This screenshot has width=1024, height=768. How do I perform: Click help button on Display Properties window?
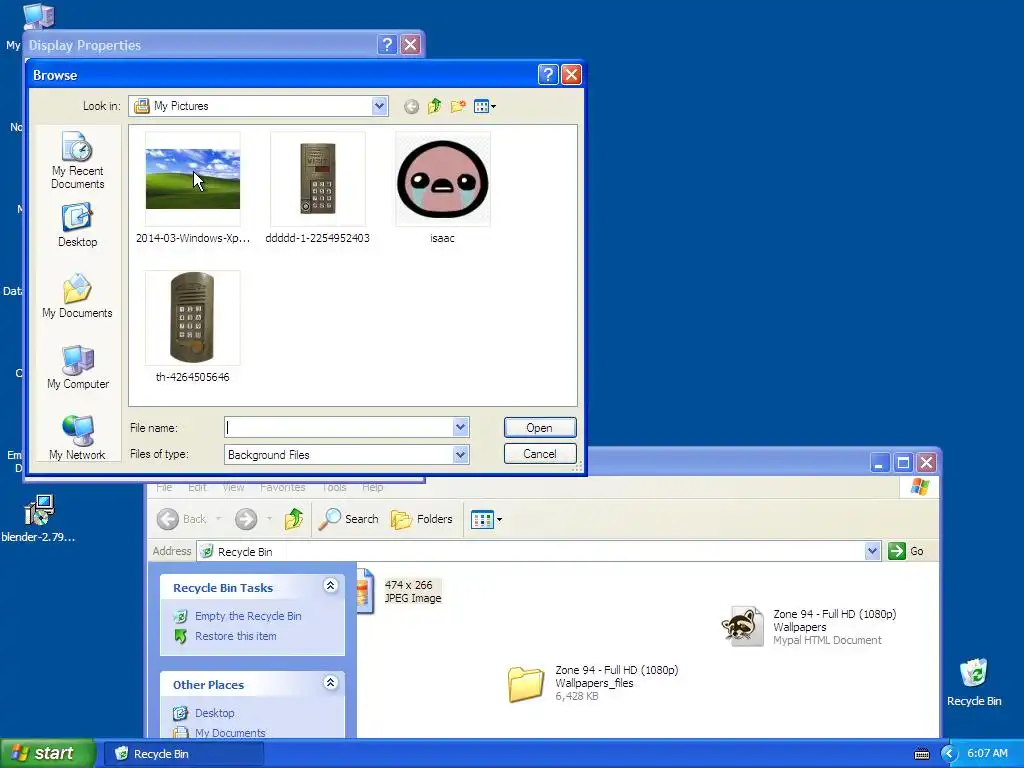pyautogui.click(x=387, y=44)
